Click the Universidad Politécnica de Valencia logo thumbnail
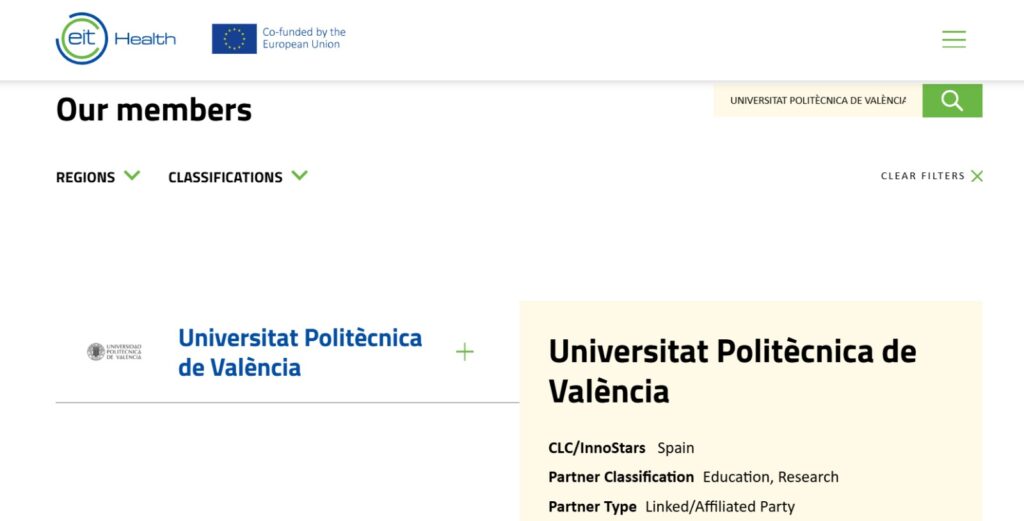Image resolution: width=1024 pixels, height=521 pixels. 114,352
